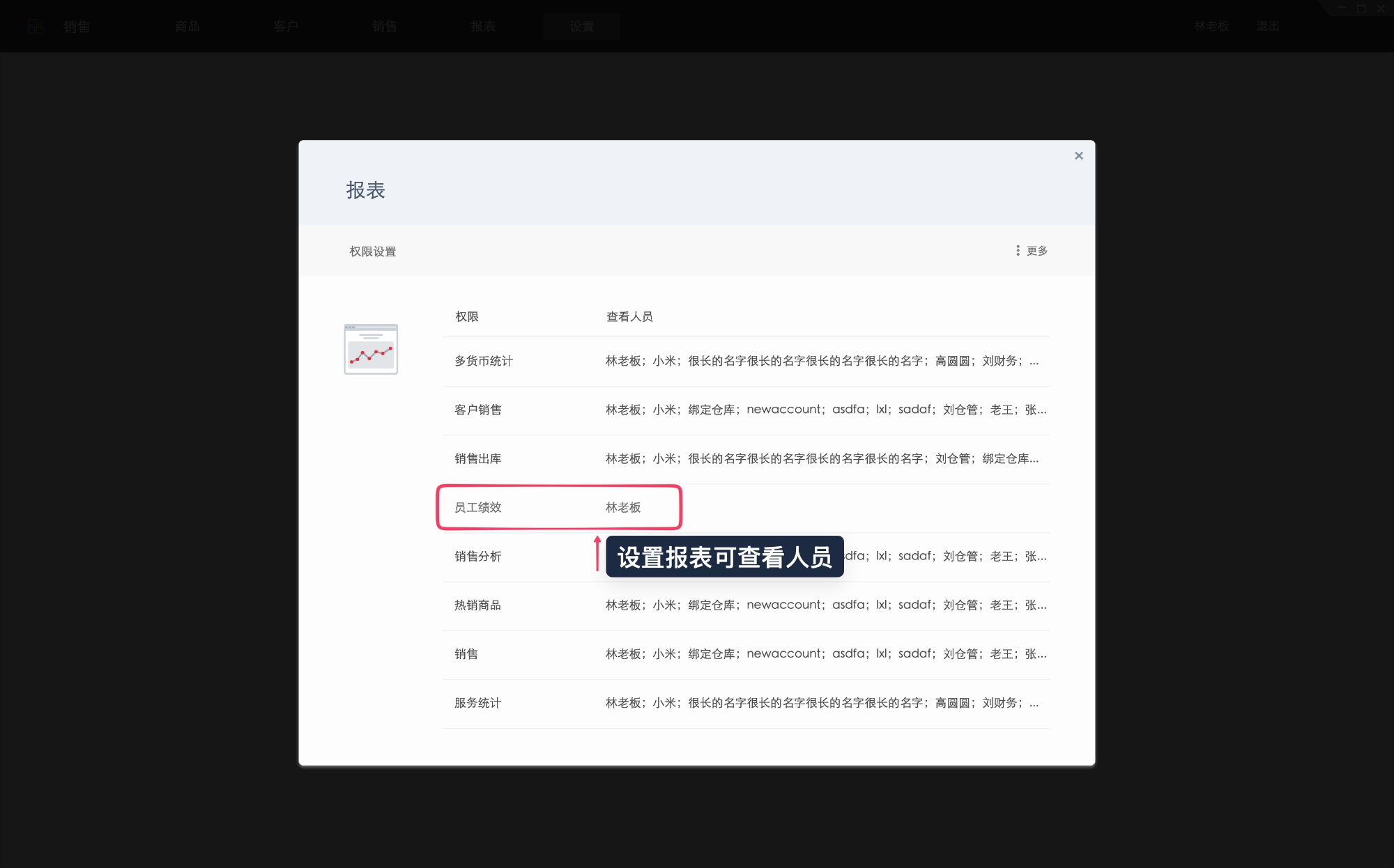The image size is (1394, 868).
Task: Click the app grid logo icon
Action: pos(35,26)
